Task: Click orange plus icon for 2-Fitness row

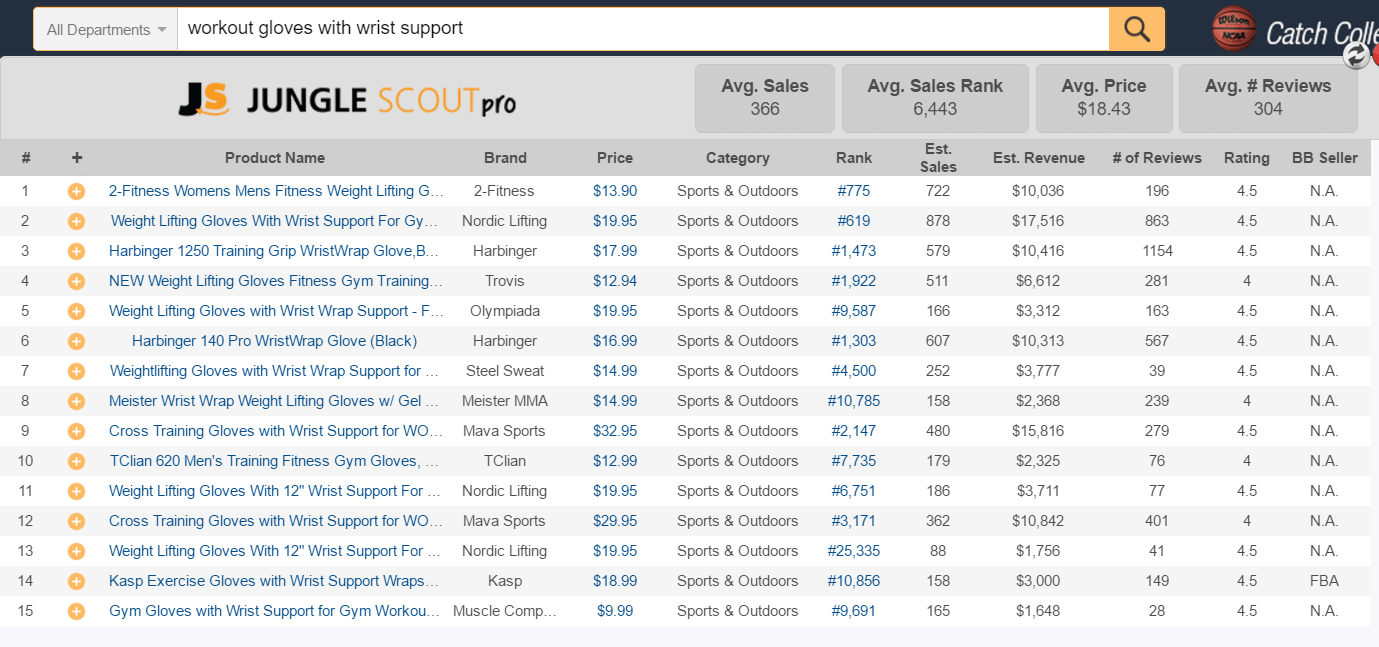Action: point(76,191)
